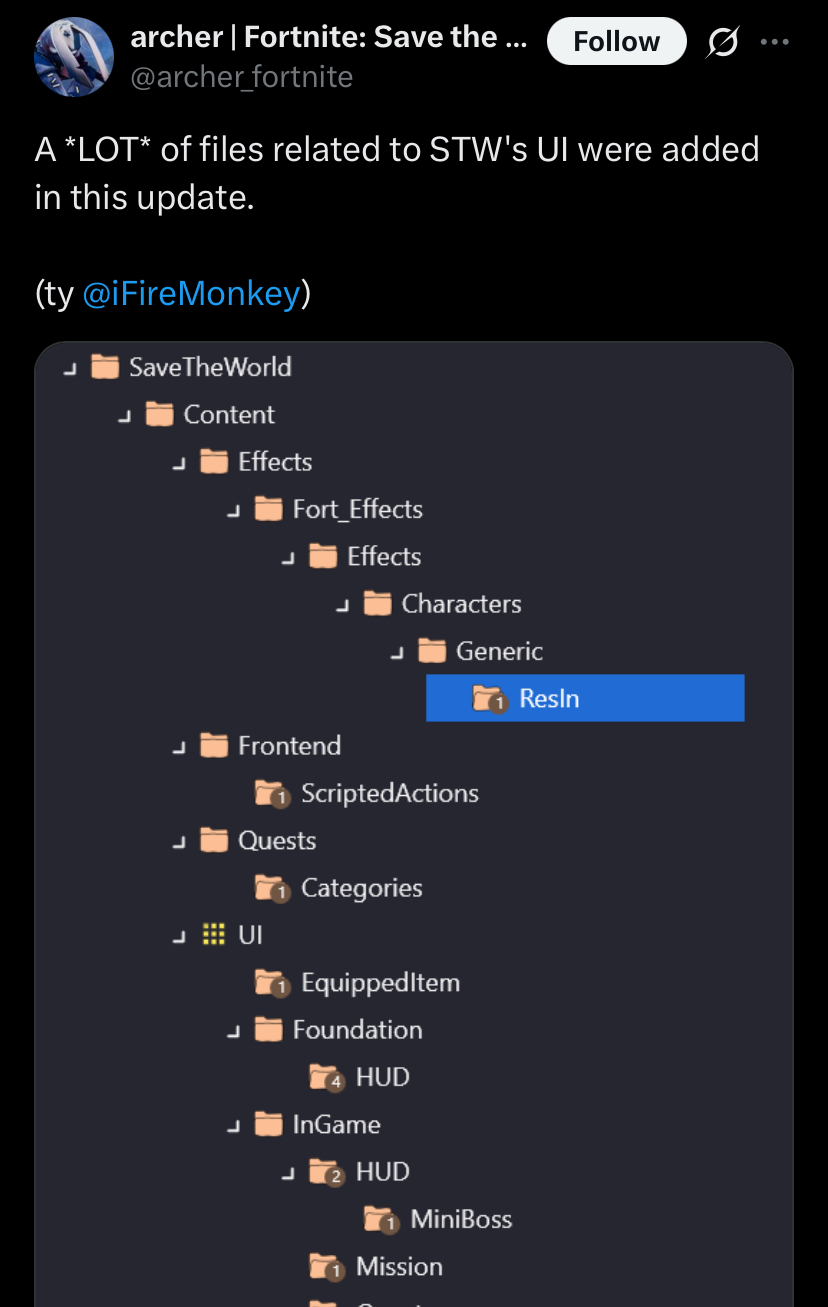
Task: Collapse the Content folder arrow
Action: (123, 415)
